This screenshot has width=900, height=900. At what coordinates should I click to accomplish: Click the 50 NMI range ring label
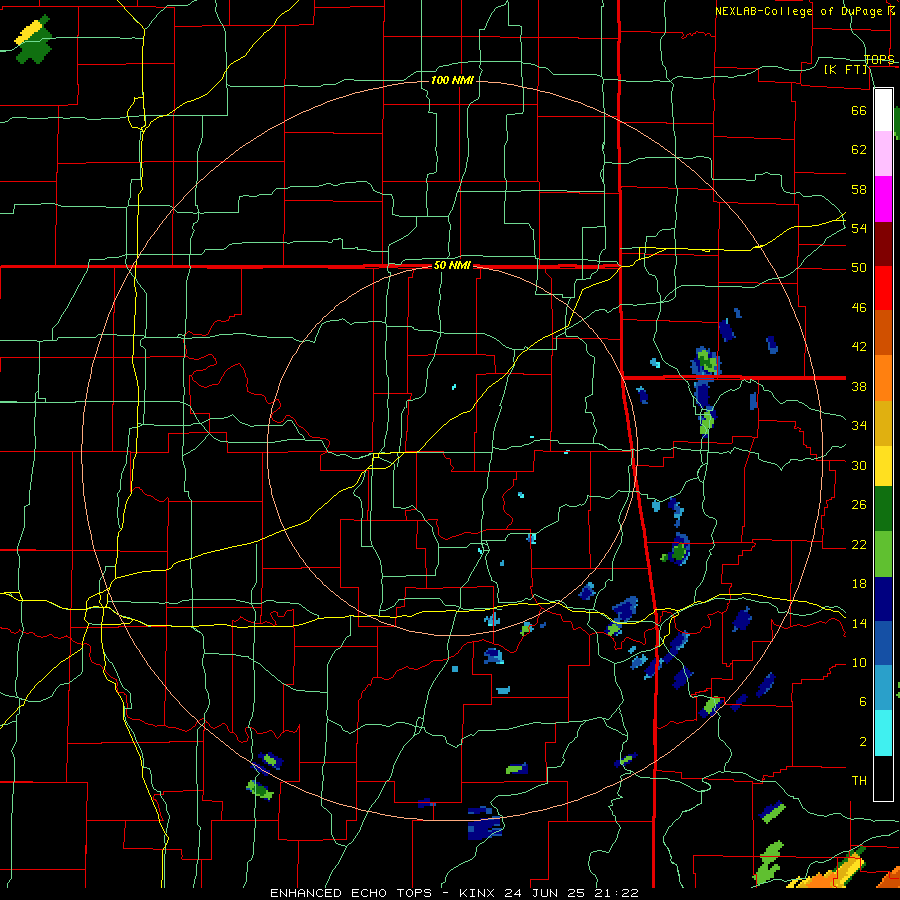point(452,265)
